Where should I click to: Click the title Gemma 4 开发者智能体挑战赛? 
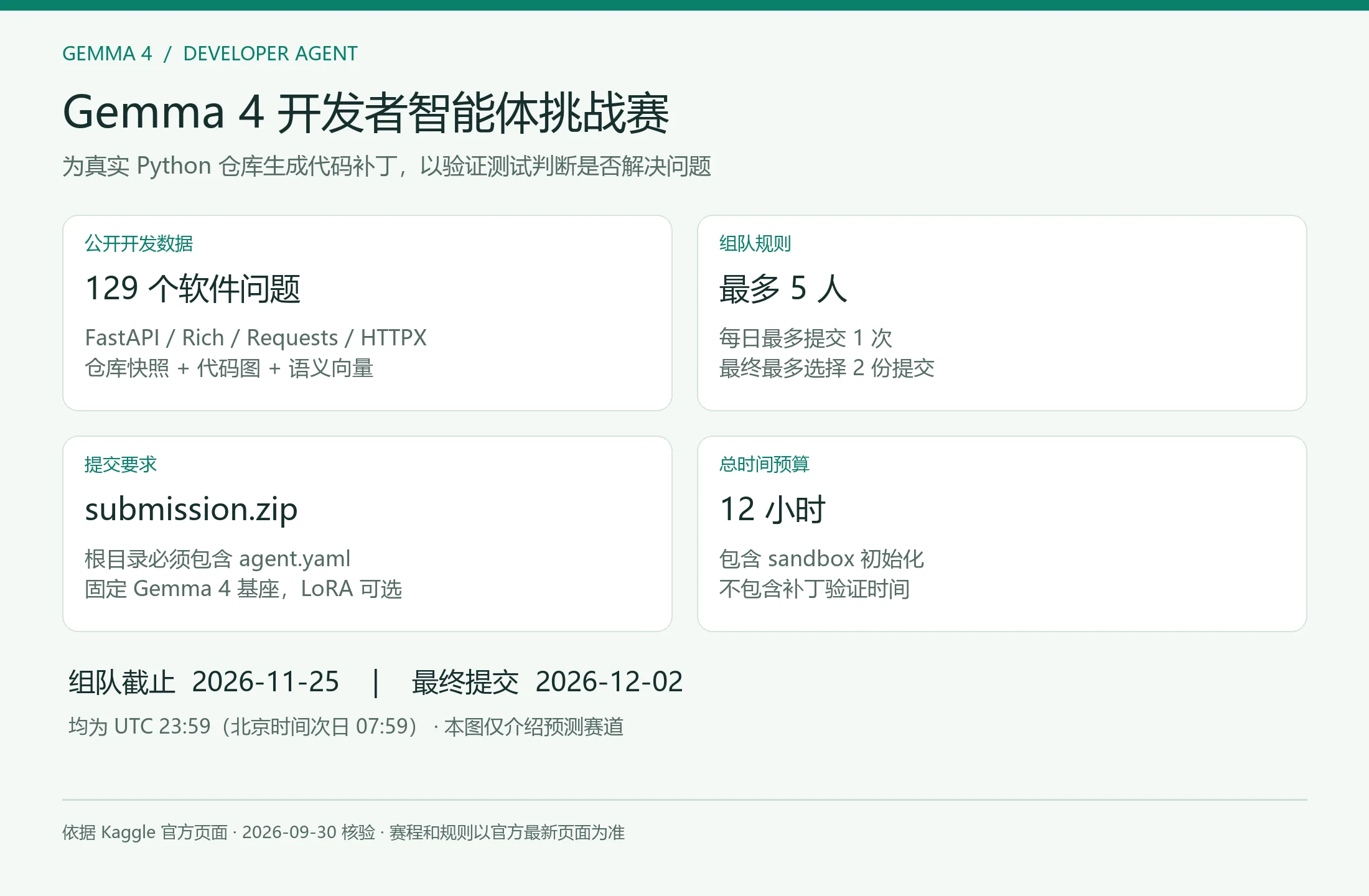coord(366,113)
